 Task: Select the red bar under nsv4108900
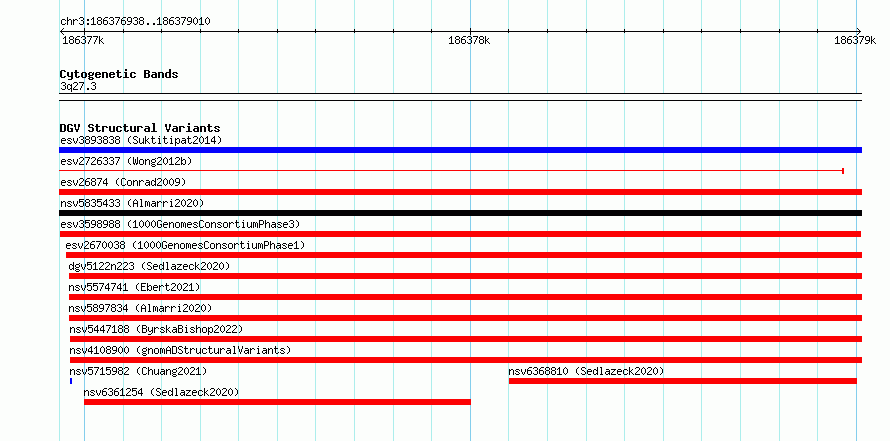[x=466, y=360]
